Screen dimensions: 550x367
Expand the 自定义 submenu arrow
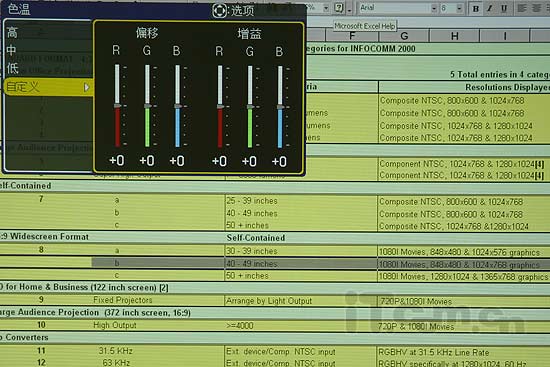[87, 87]
